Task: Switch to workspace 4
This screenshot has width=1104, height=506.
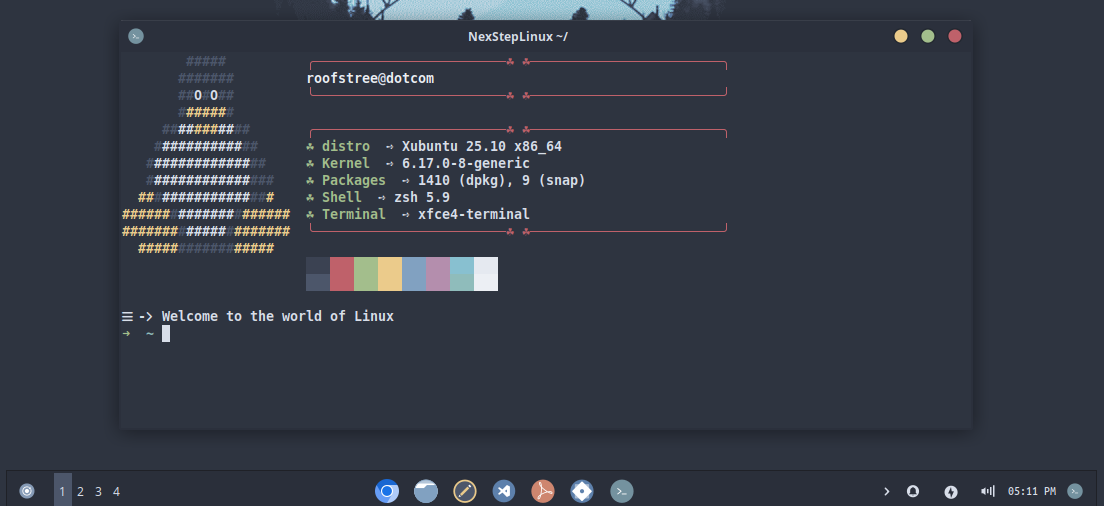Action: pyautogui.click(x=116, y=491)
